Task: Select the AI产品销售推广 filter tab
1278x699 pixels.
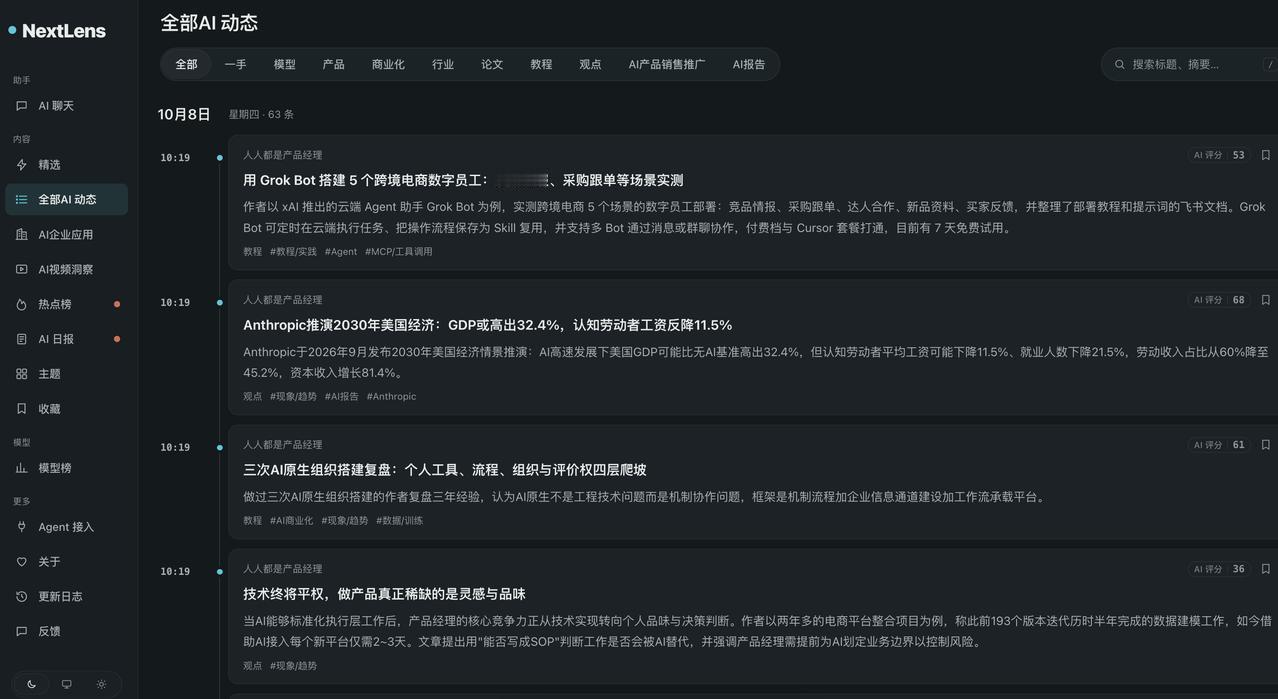Action: pyautogui.click(x=667, y=64)
